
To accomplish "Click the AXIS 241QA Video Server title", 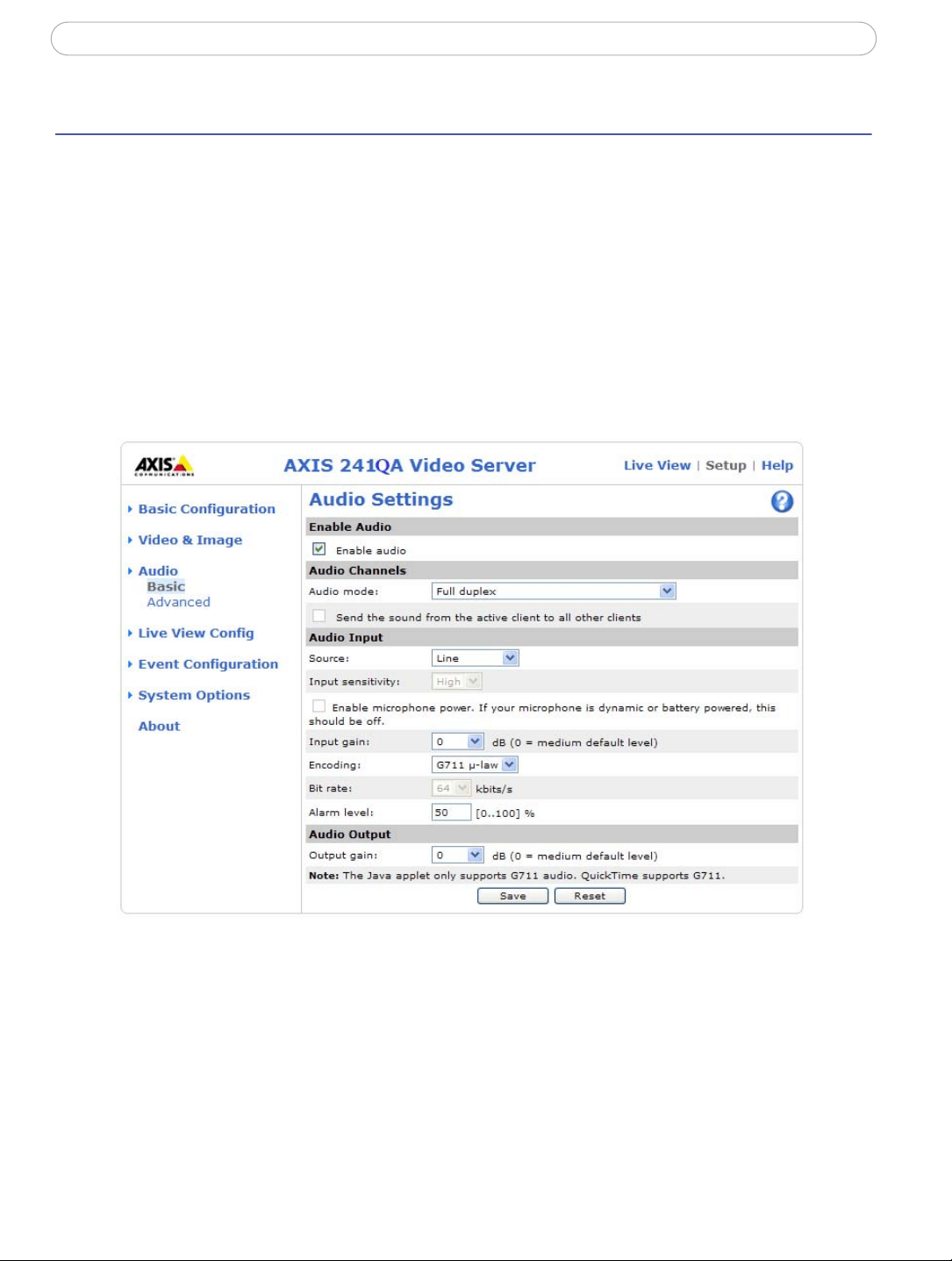I will pos(410,466).
